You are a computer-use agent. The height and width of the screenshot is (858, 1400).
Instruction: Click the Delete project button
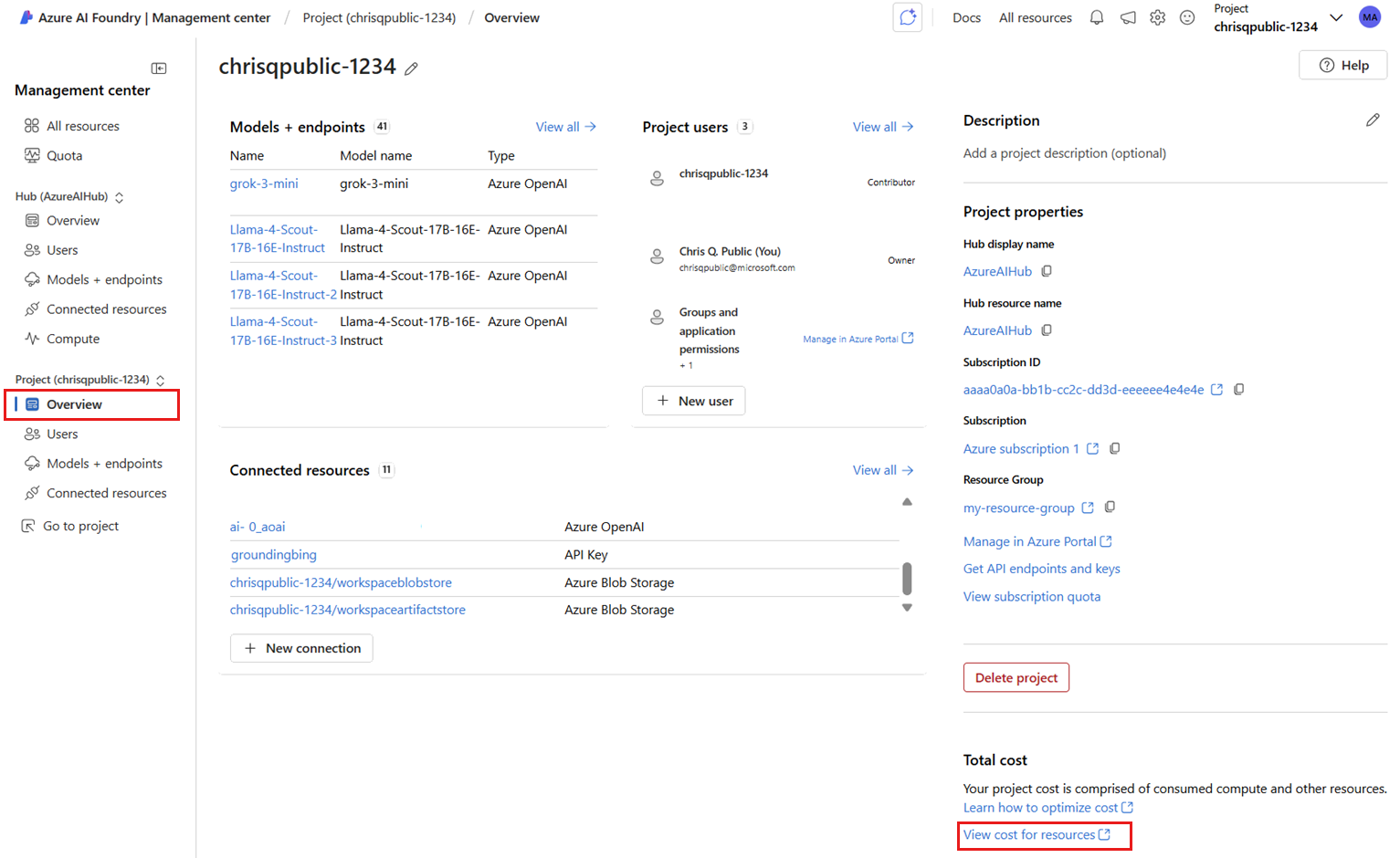tap(1016, 677)
